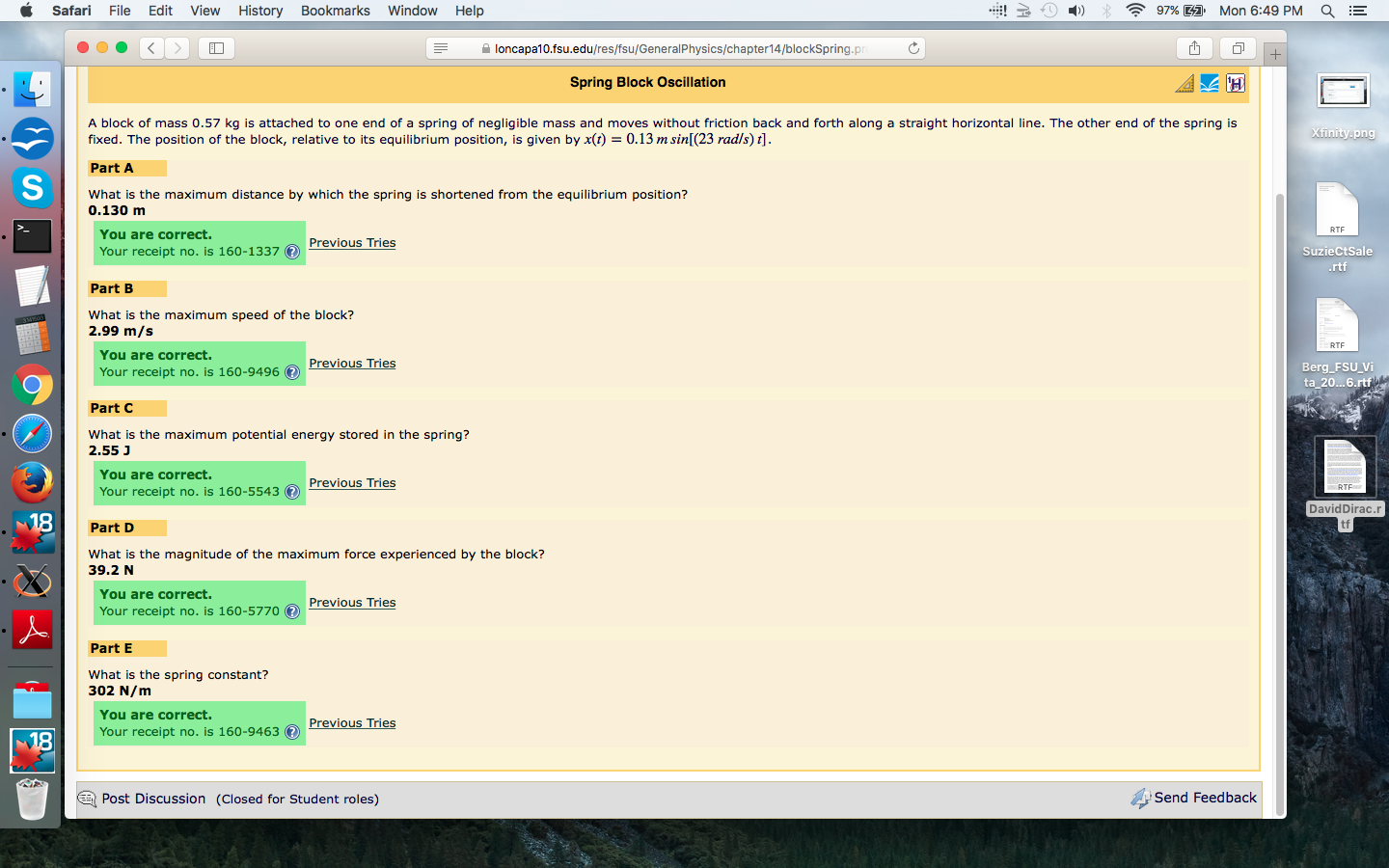The width and height of the screenshot is (1389, 868).
Task: Select DavidDirac.rtf file on desktop
Action: pyautogui.click(x=1345, y=482)
